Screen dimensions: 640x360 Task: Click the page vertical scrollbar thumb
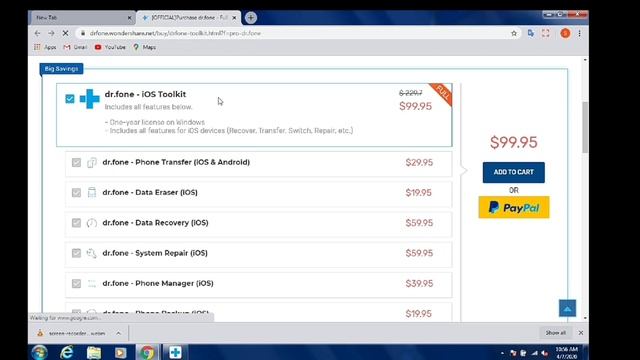coord(585,127)
